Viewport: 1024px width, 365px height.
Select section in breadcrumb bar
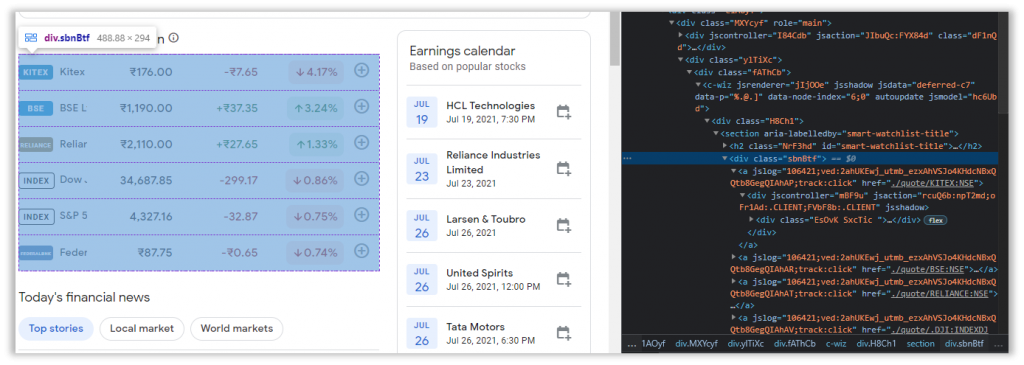click(920, 344)
